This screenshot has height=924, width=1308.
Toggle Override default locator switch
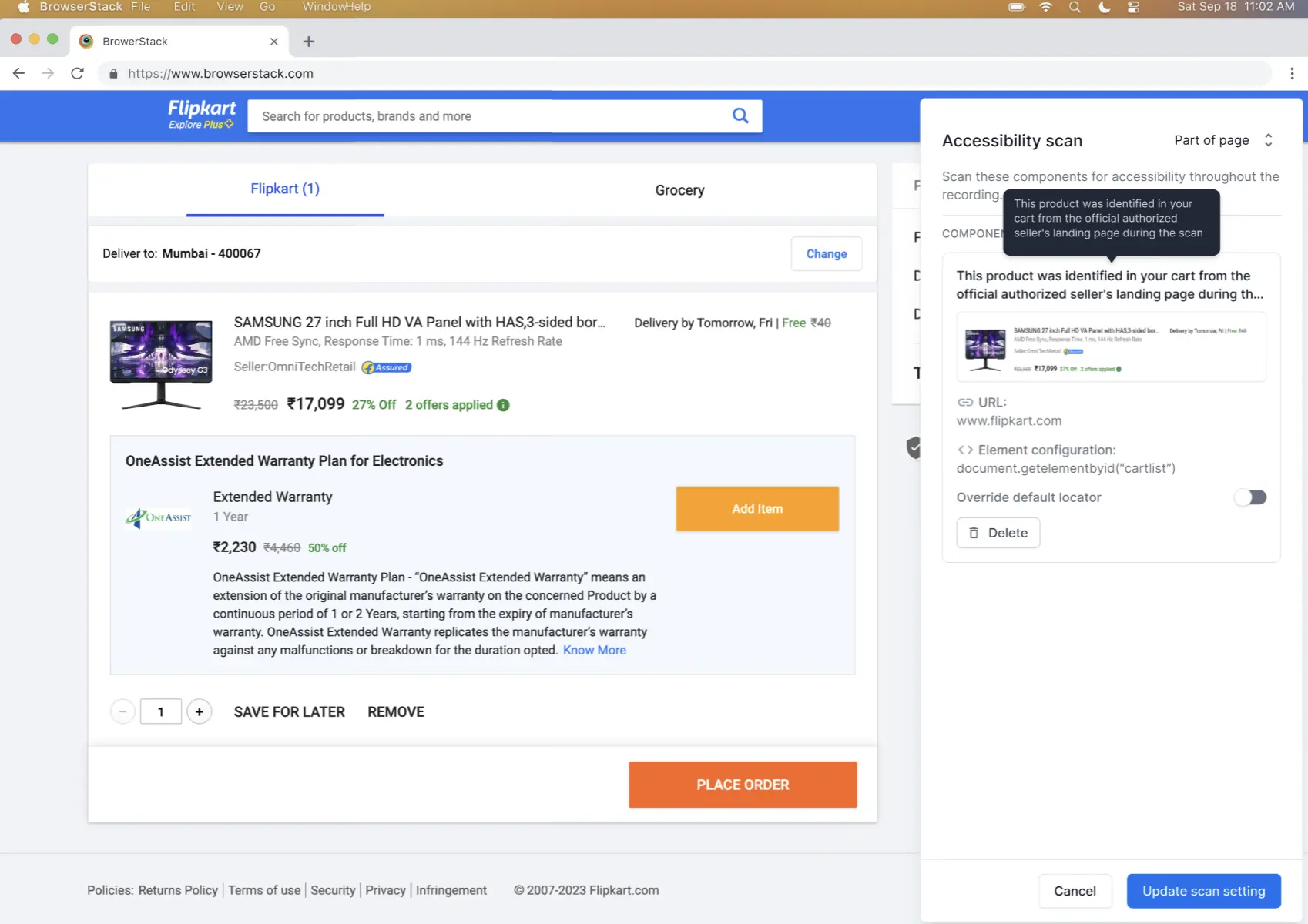click(1250, 497)
